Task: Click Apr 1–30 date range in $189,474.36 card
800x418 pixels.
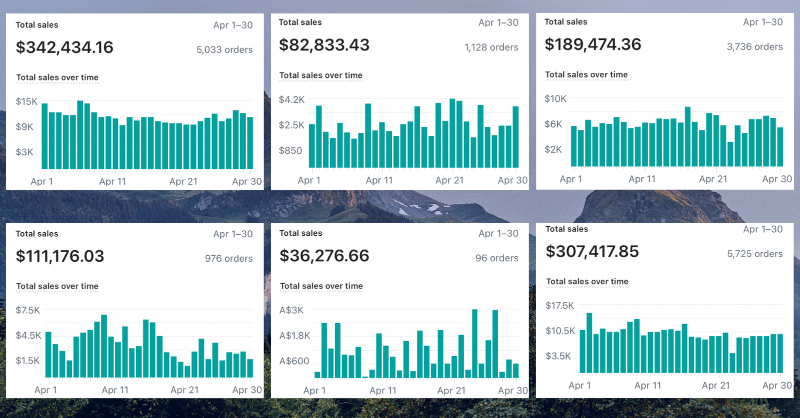Action: coord(763,22)
